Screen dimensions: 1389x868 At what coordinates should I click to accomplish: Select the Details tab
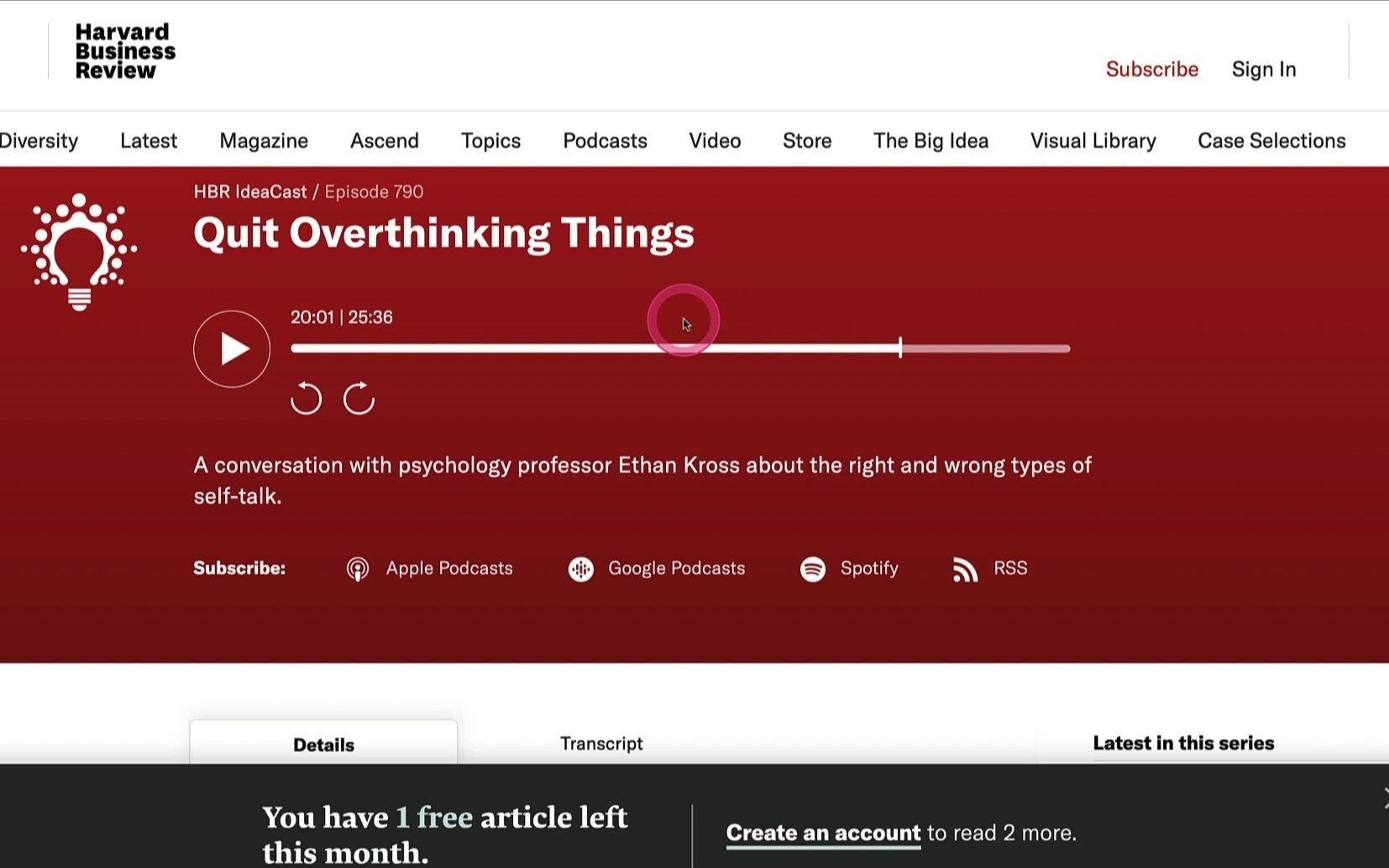tap(323, 744)
